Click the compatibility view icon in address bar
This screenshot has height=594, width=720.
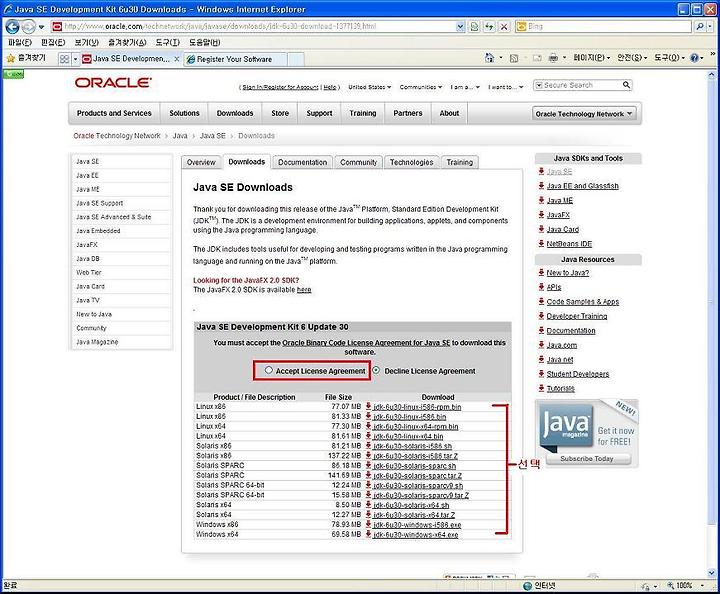[474, 27]
